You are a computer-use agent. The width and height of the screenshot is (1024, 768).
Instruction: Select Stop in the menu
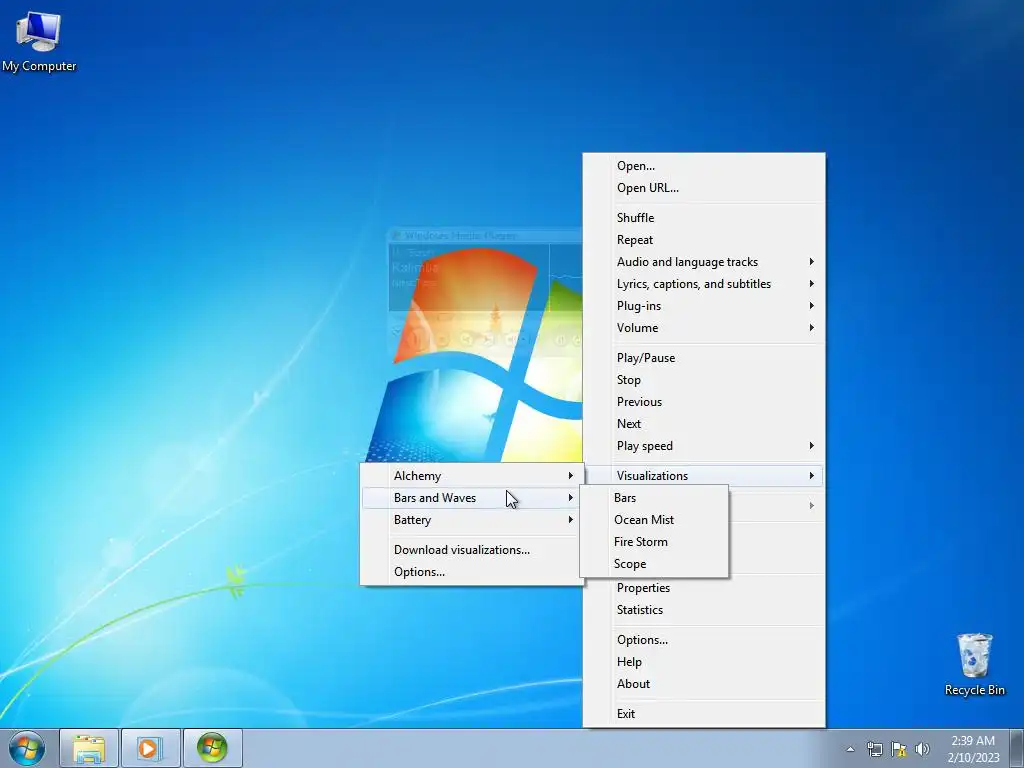(704, 380)
